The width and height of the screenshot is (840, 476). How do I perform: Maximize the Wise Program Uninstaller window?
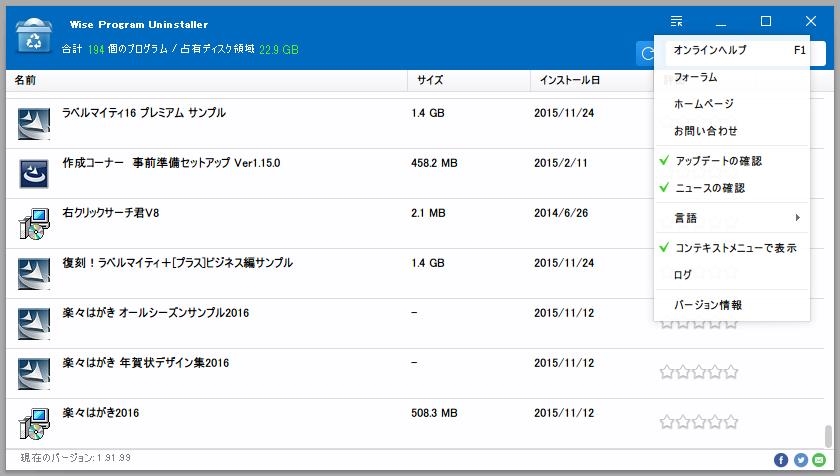pos(766,21)
